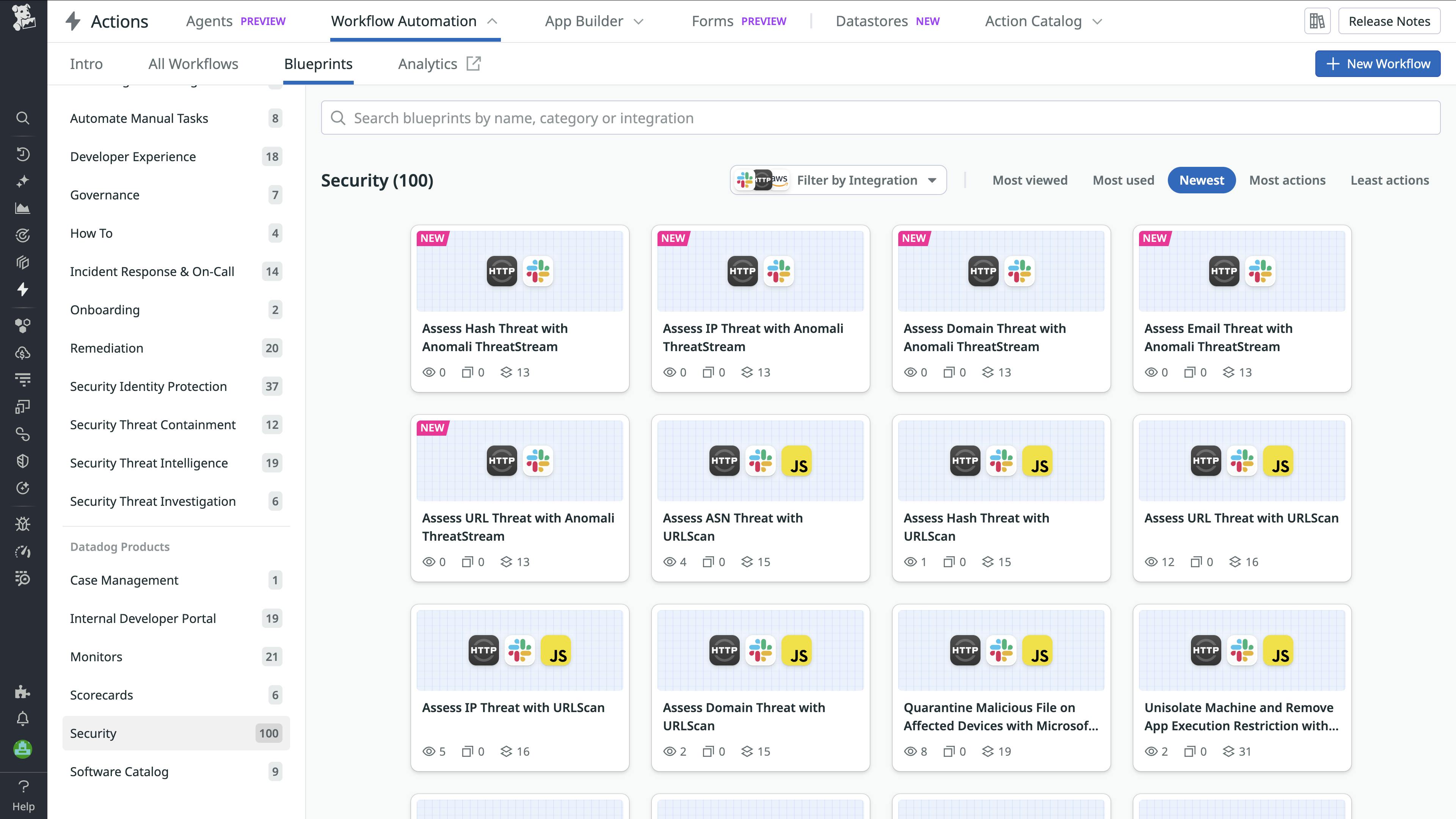Screen dimensions: 1456x819
Task: Expand the App Builder dropdown
Action: [595, 21]
